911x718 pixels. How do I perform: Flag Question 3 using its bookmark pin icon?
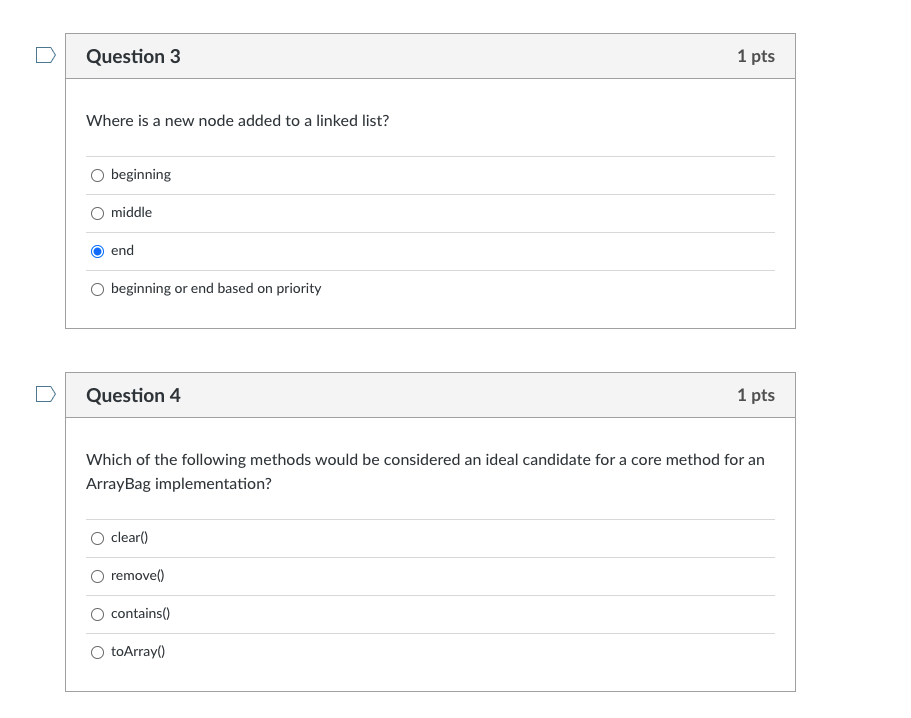(x=44, y=55)
